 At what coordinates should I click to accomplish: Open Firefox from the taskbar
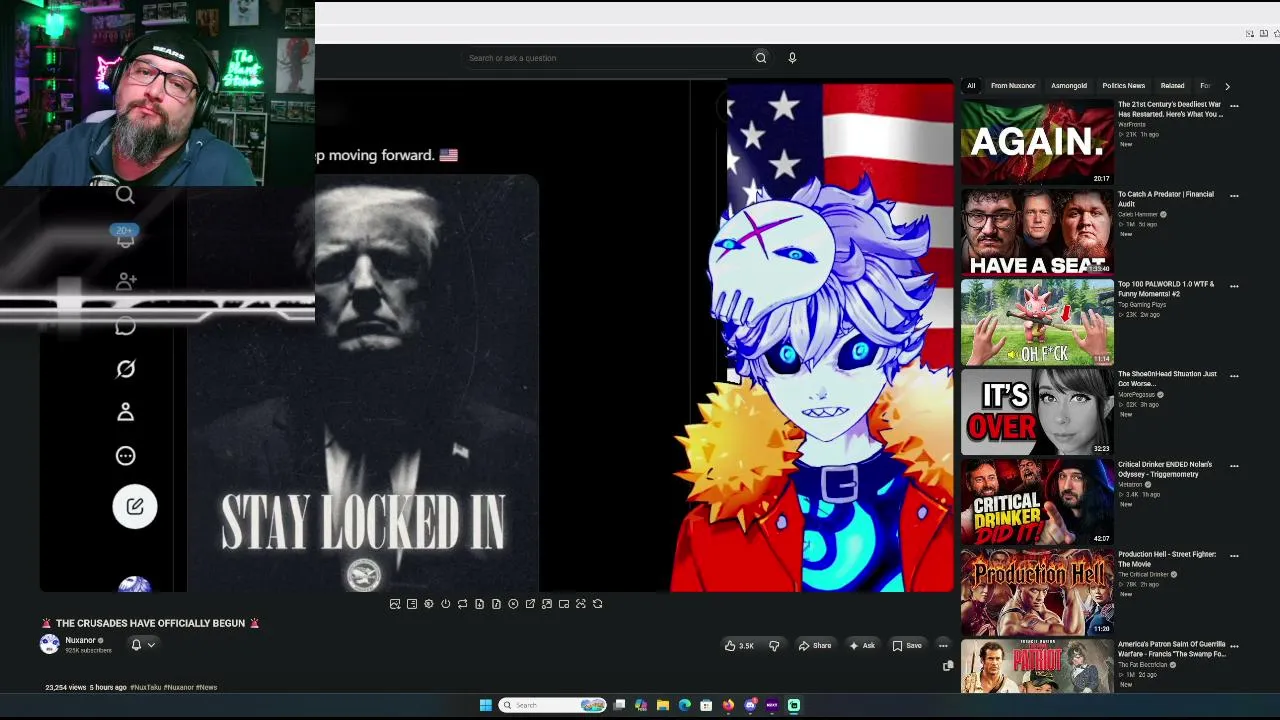coord(728,705)
